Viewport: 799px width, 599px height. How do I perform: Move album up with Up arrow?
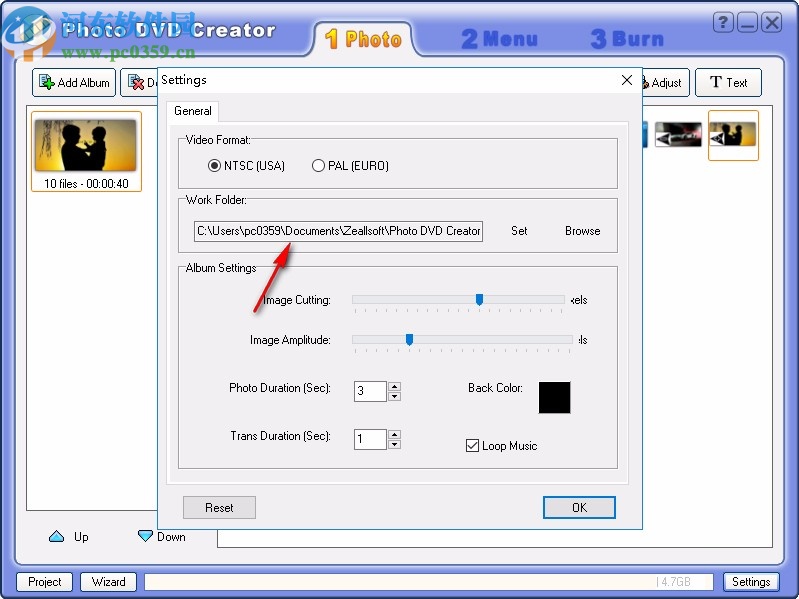point(69,537)
